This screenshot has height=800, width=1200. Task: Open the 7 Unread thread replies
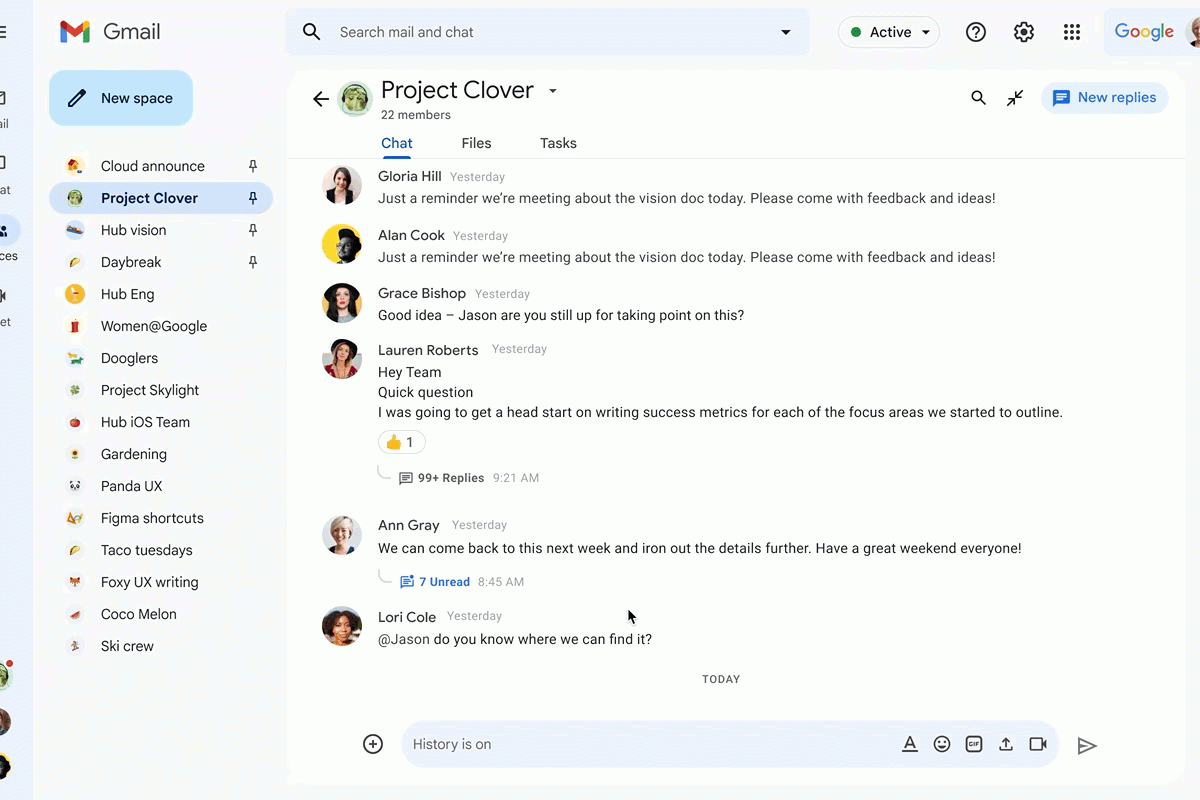(x=443, y=582)
